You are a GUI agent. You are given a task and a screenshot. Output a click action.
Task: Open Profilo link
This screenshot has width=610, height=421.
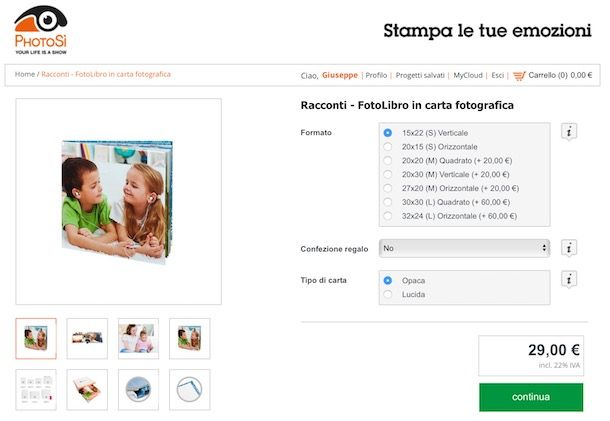[x=376, y=75]
